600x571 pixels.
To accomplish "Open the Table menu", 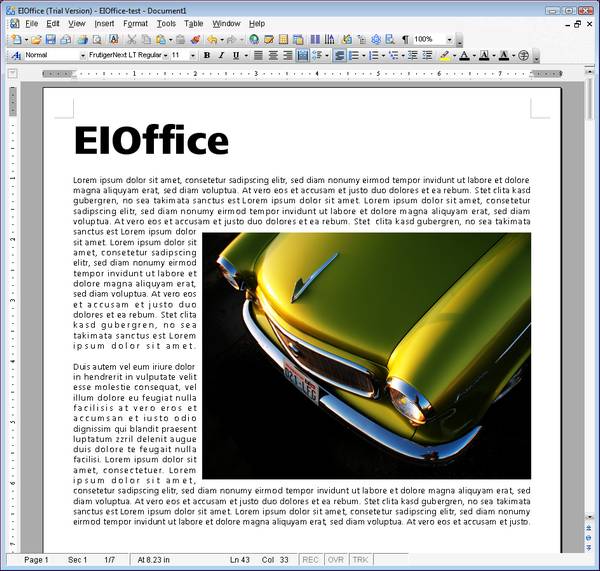I will pyautogui.click(x=193, y=24).
